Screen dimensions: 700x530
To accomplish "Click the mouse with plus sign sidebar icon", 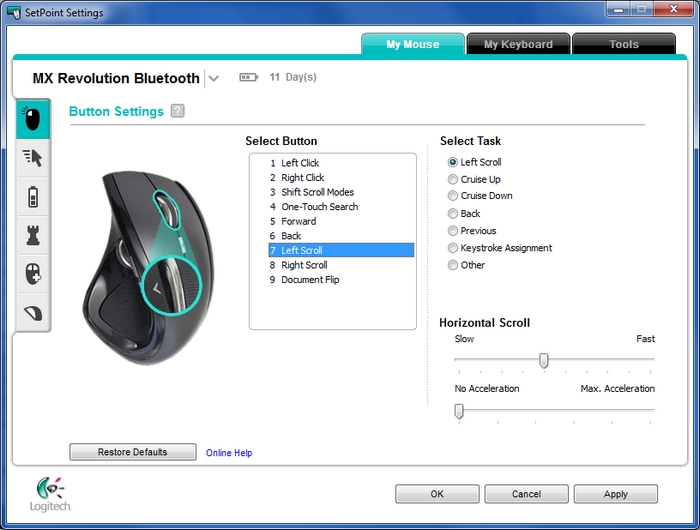I will [33, 273].
